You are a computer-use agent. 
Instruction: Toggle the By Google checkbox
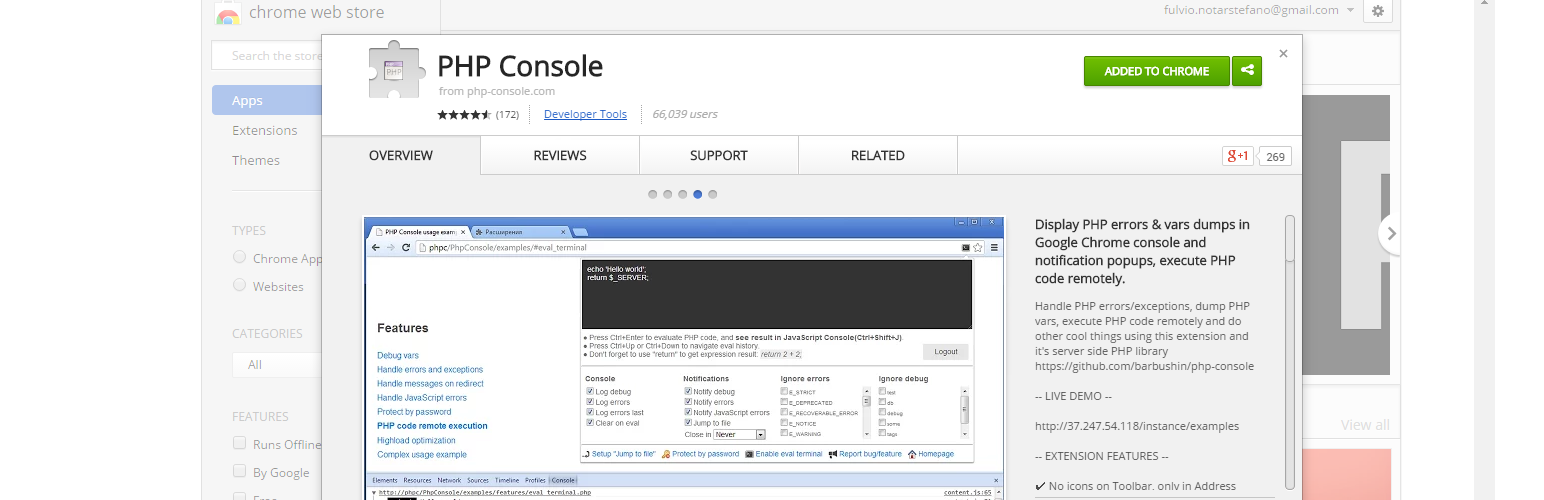[x=240, y=471]
